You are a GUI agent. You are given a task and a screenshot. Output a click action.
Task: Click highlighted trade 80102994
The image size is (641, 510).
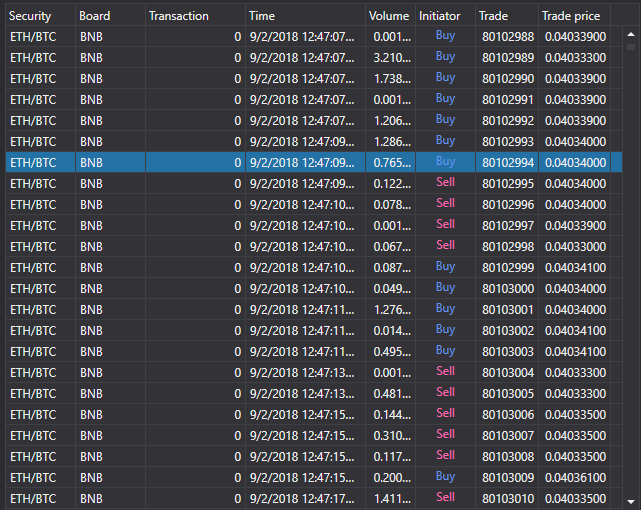[508, 163]
